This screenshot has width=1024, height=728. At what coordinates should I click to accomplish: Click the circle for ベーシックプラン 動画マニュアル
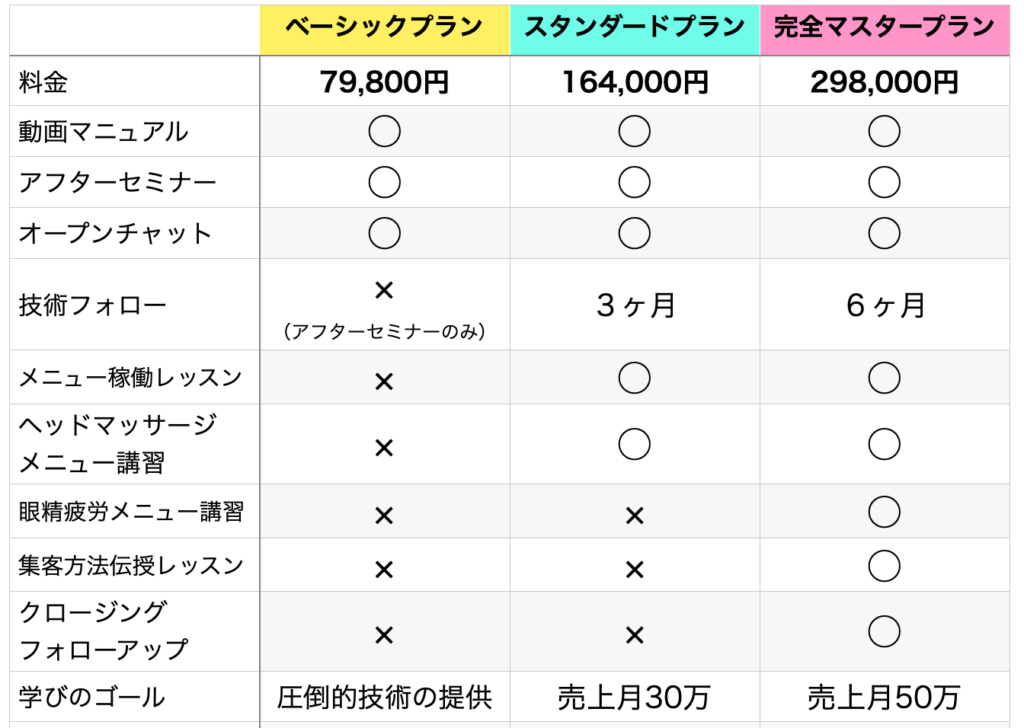point(384,131)
